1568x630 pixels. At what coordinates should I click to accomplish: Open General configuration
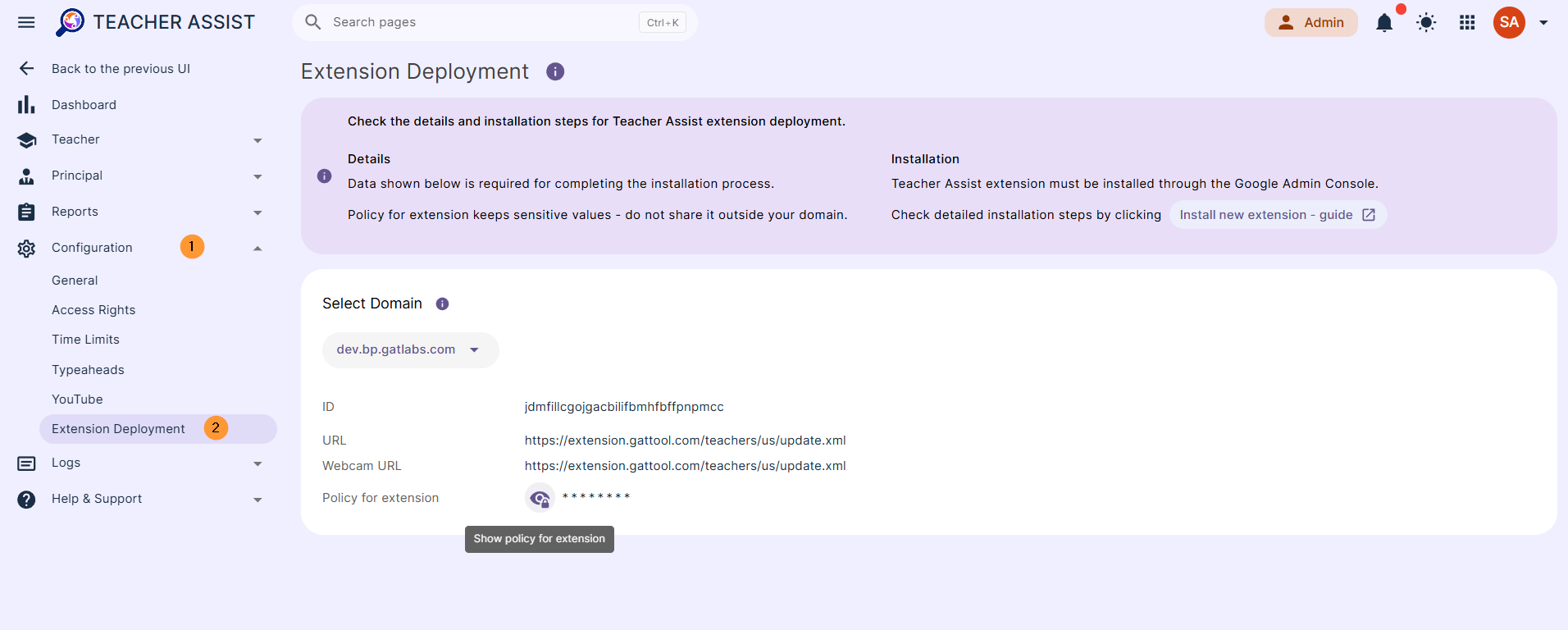pos(75,281)
